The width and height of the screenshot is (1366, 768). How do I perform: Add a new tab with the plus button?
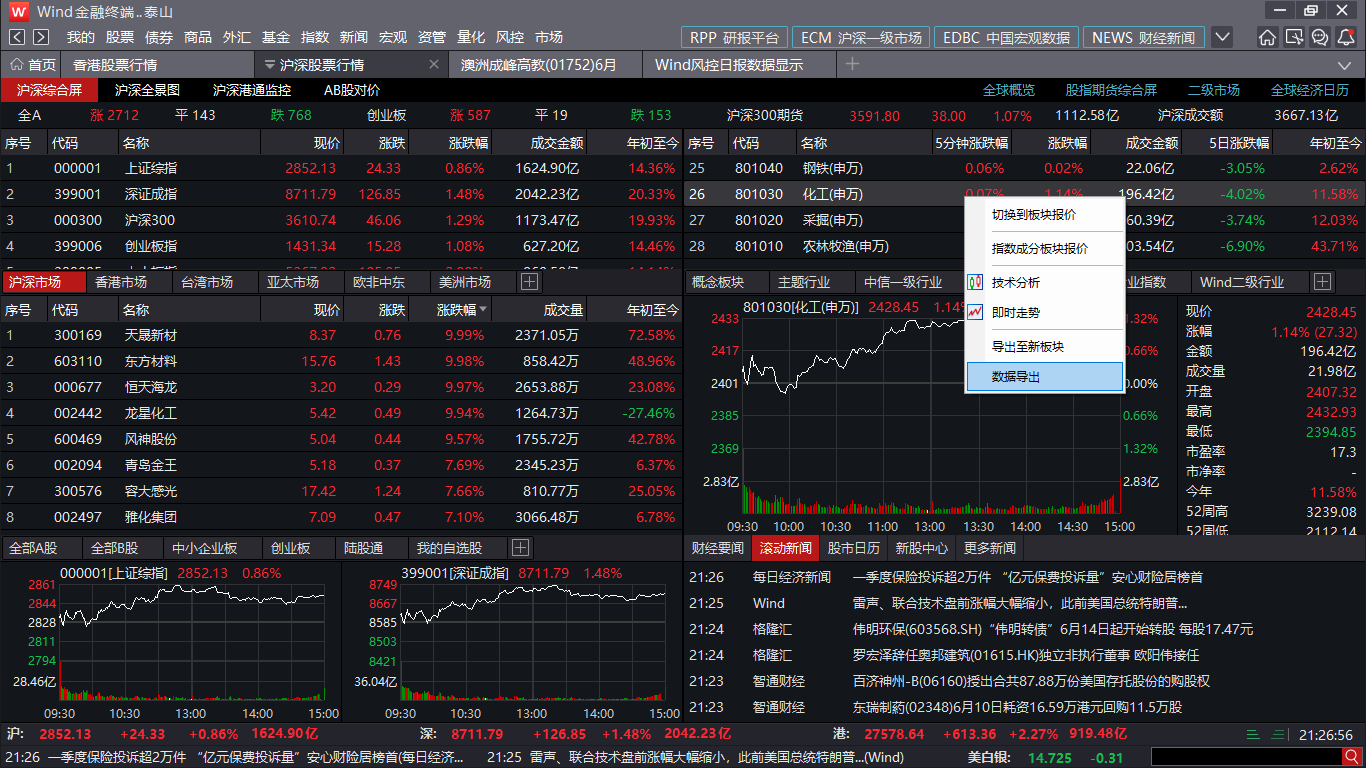[x=852, y=64]
